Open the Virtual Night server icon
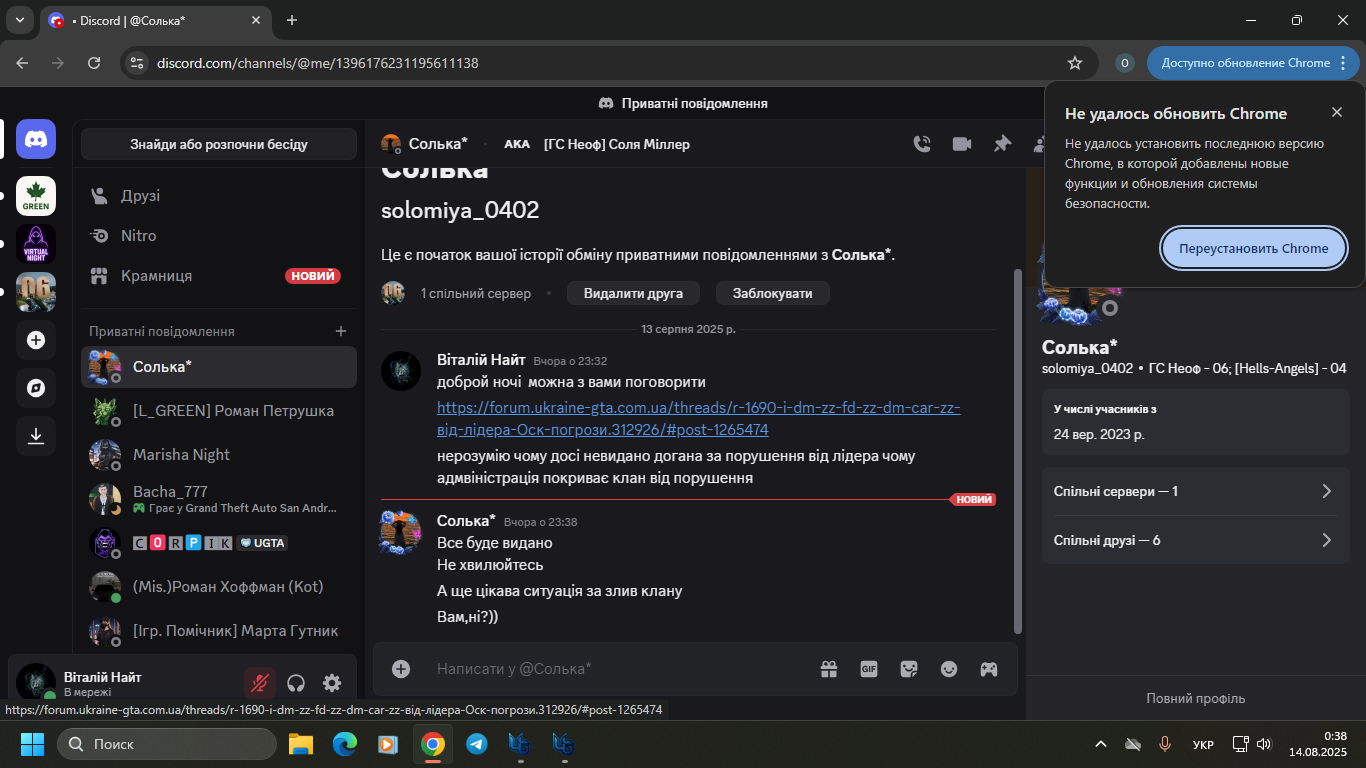This screenshot has width=1366, height=768. coord(36,244)
